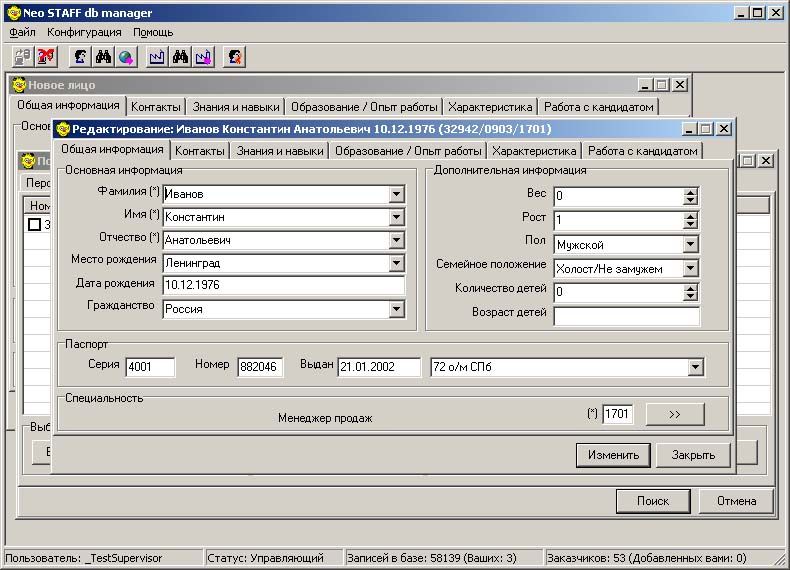Open Характеристика tab in the Новое лицо window
790x570 pixels.
tap(490, 107)
